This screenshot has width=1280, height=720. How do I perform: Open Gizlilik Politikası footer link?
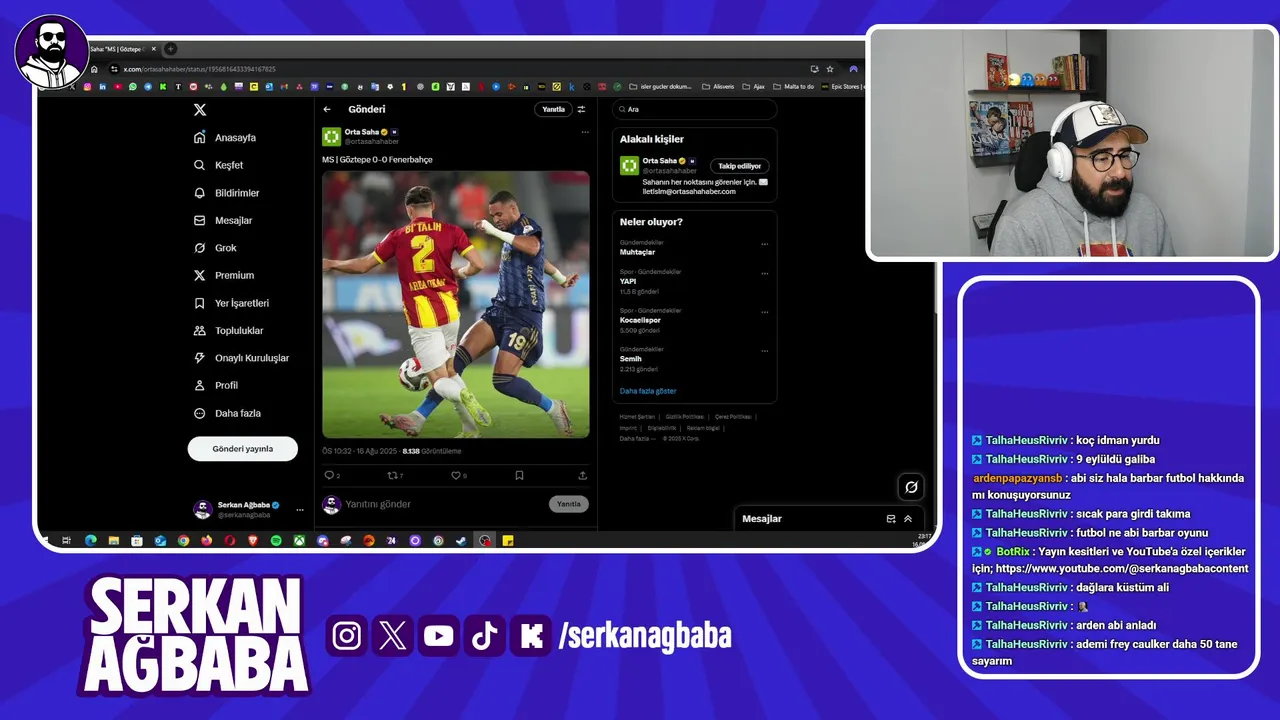pos(685,416)
